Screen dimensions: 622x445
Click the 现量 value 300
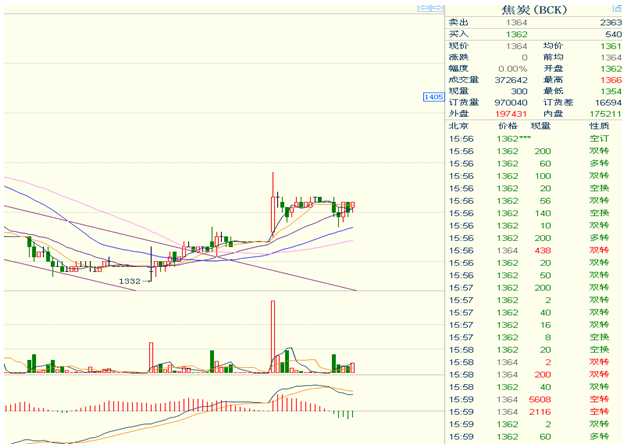pos(519,91)
